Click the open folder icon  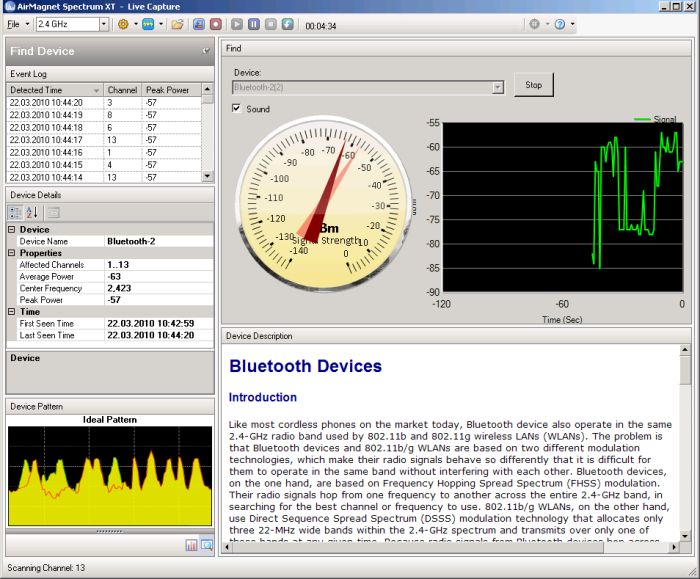[x=178, y=24]
